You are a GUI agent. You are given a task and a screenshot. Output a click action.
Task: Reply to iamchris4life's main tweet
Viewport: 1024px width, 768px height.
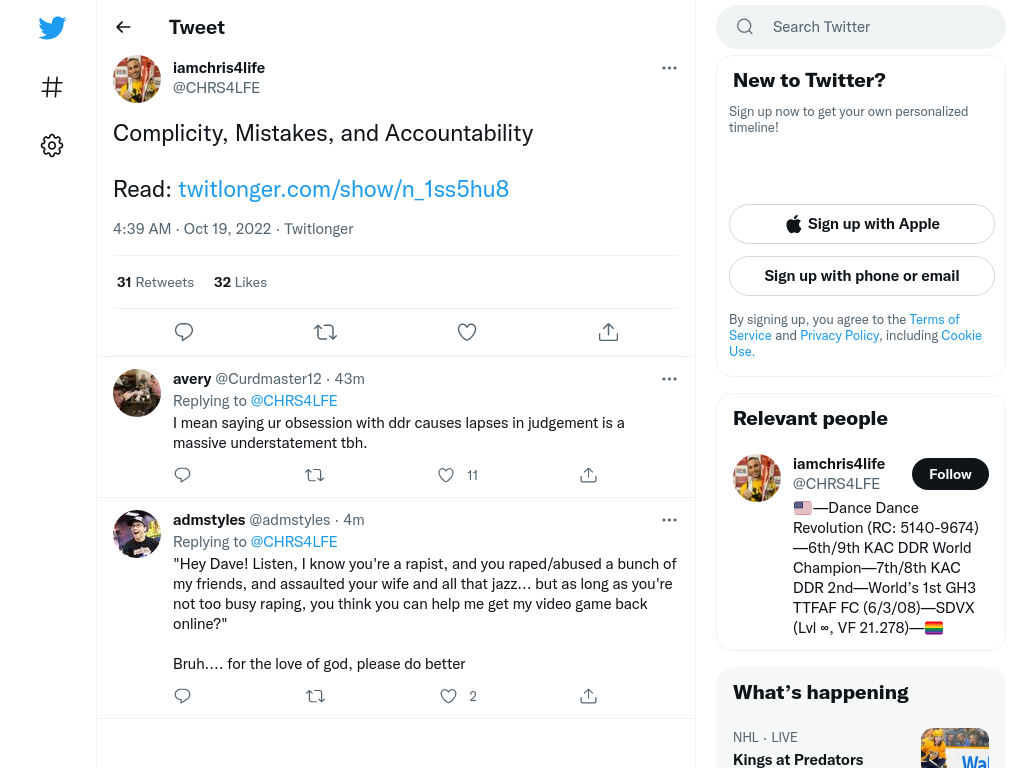pos(184,332)
